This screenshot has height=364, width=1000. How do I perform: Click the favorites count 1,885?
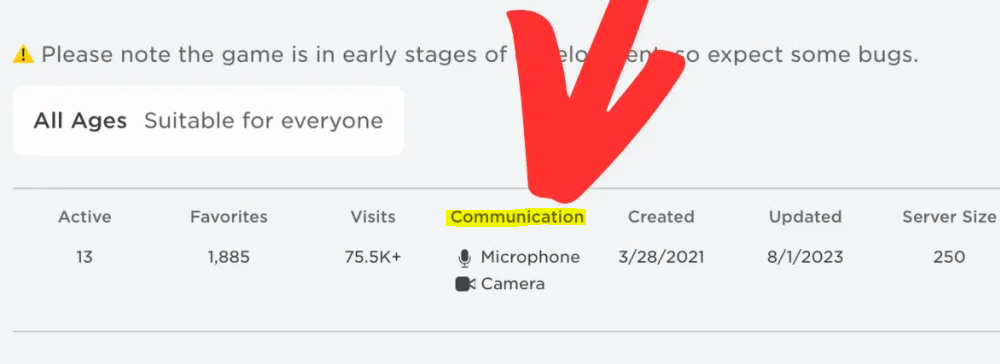click(x=228, y=257)
